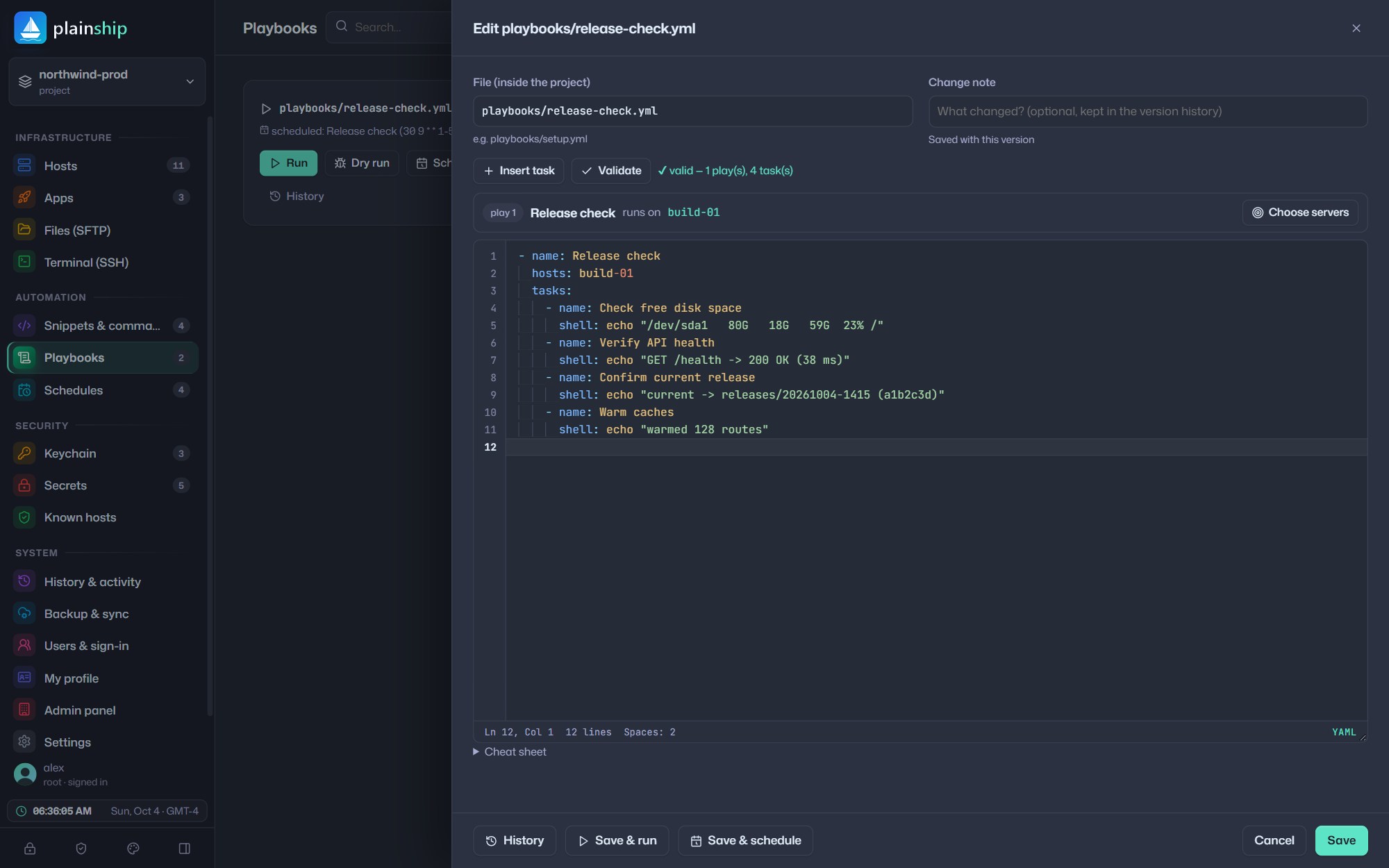Open the Admin panel icon

24,710
